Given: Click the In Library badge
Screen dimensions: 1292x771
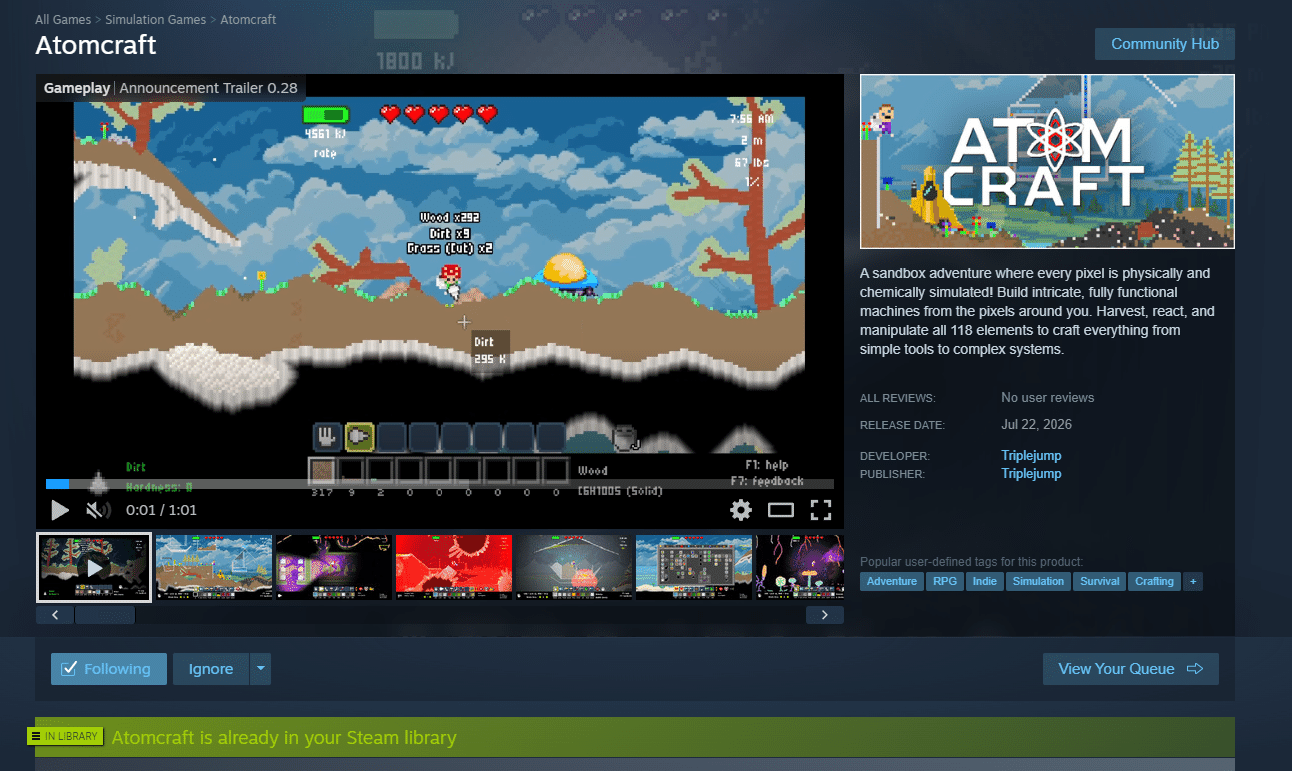Looking at the screenshot, I should [x=65, y=737].
